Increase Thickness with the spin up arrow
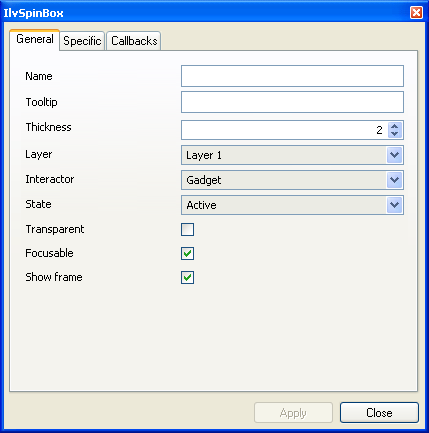The image size is (429, 433). pyautogui.click(x=395, y=126)
